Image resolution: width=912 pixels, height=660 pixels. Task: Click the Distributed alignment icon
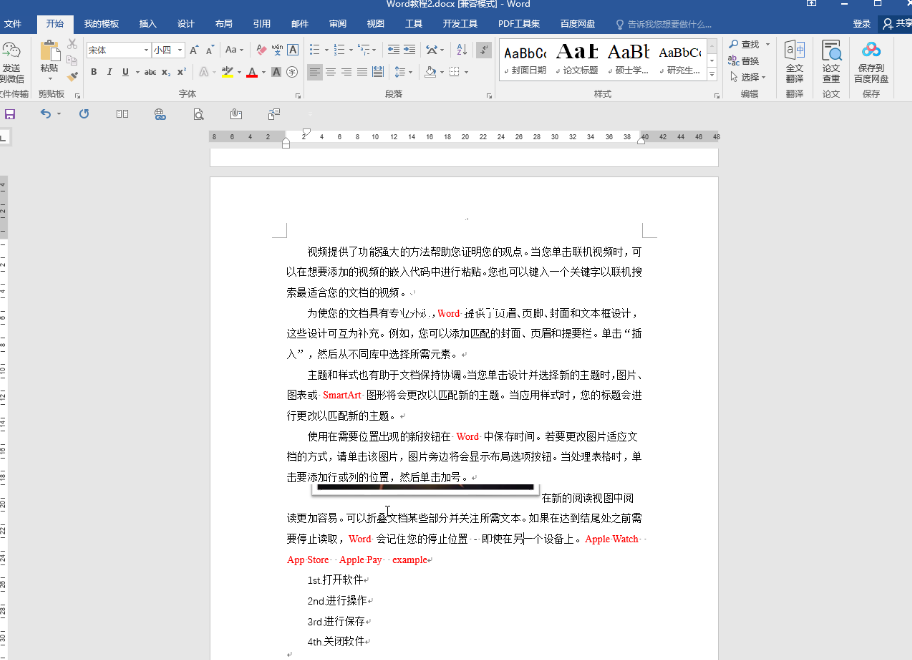pos(378,72)
